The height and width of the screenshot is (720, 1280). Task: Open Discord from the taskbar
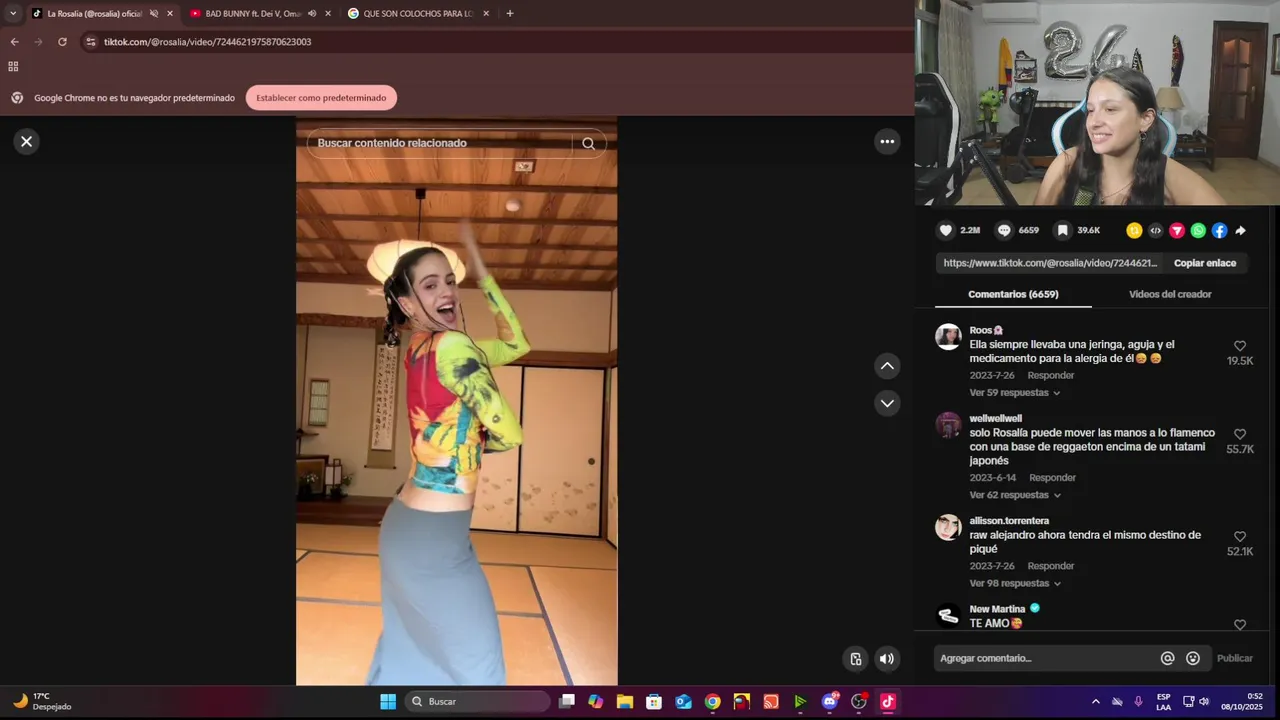coord(830,701)
